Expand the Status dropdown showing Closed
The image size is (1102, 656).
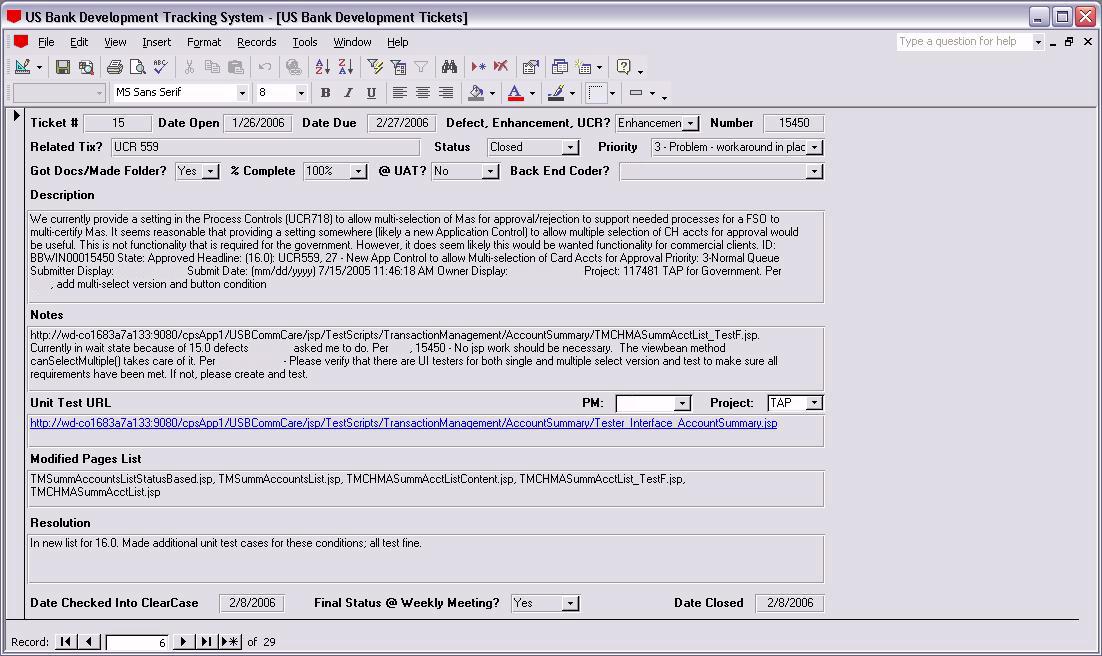point(570,148)
